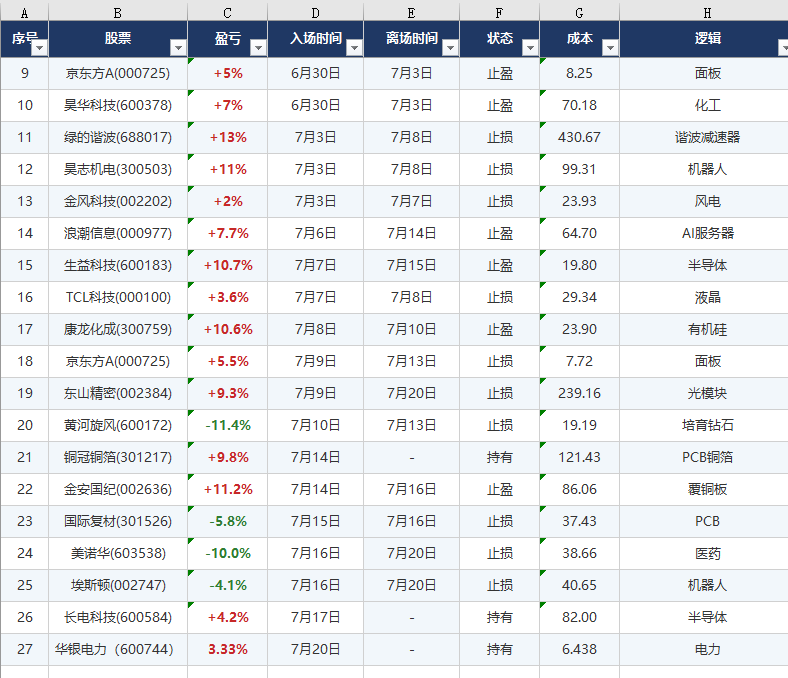Select column F header
Image resolution: width=788 pixels, height=678 pixels.
tap(500, 13)
